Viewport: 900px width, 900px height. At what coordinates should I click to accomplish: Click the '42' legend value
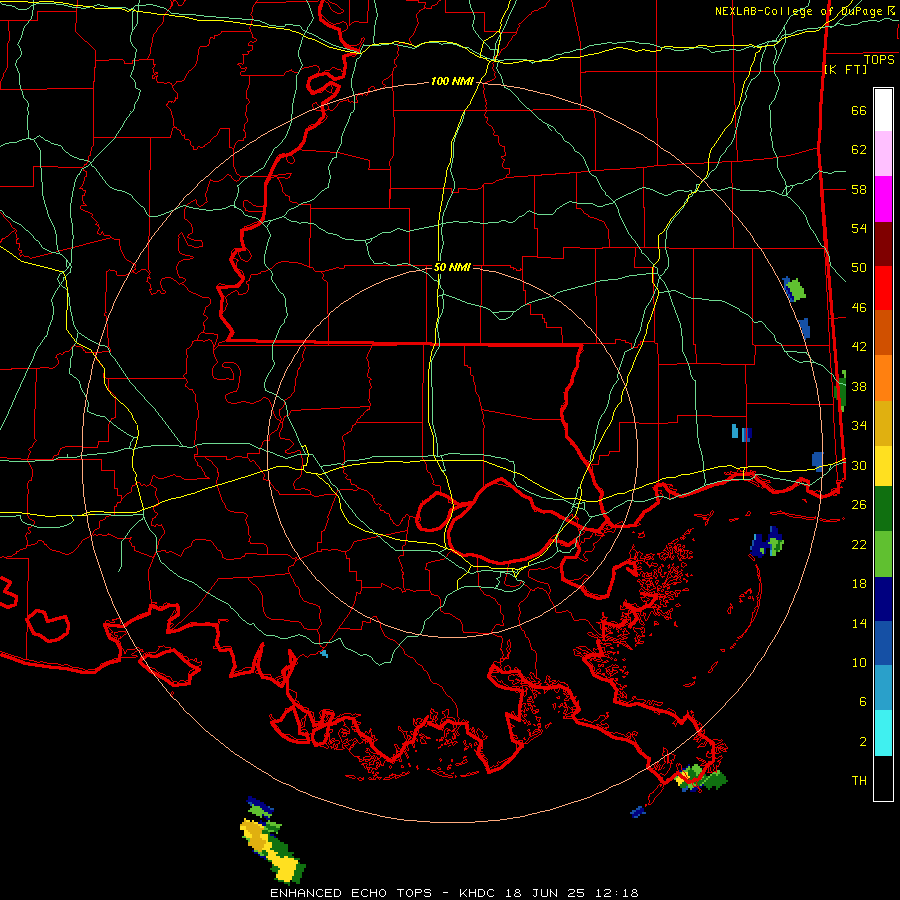point(859,347)
